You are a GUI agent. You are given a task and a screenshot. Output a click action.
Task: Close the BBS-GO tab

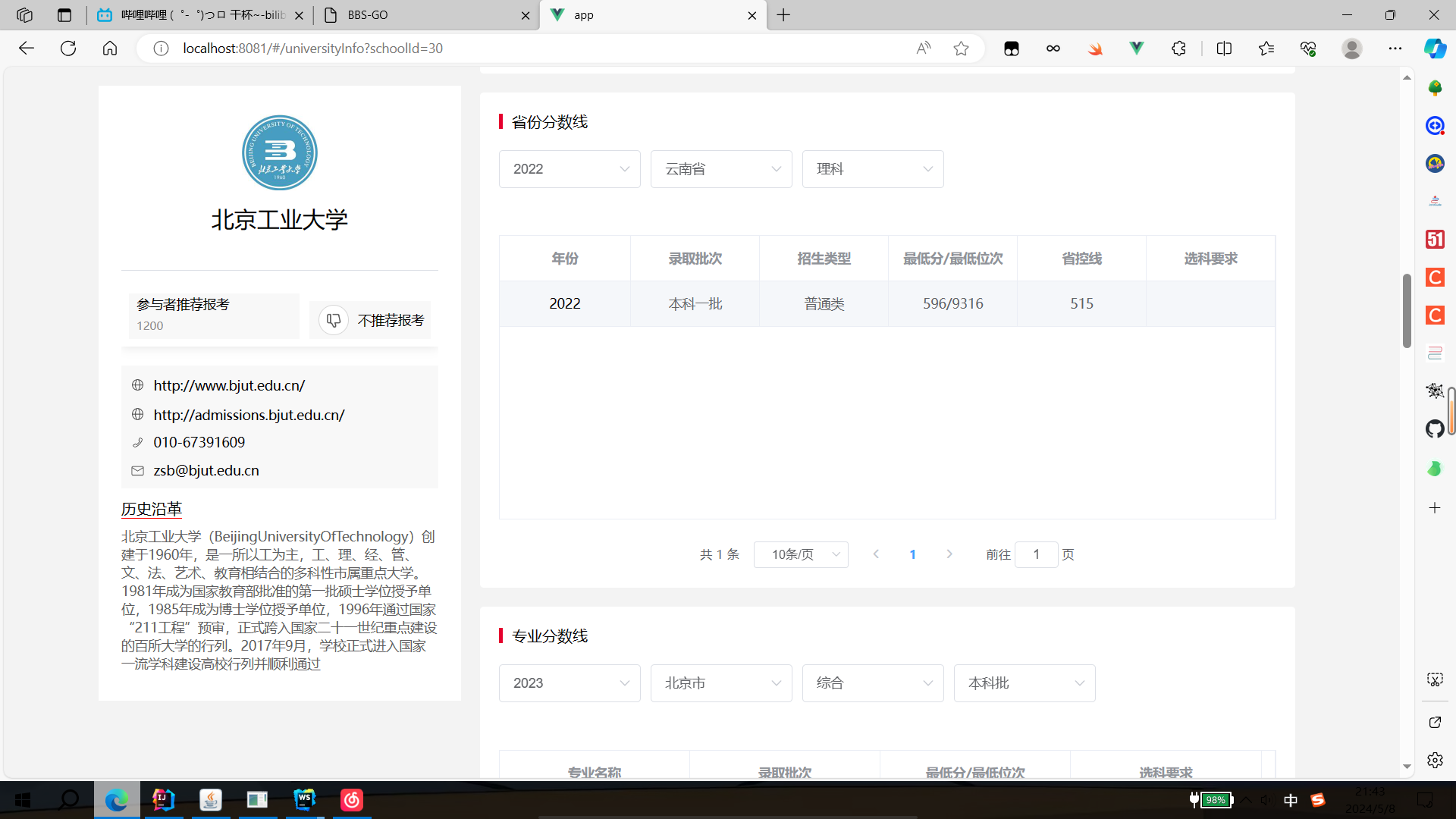point(526,15)
